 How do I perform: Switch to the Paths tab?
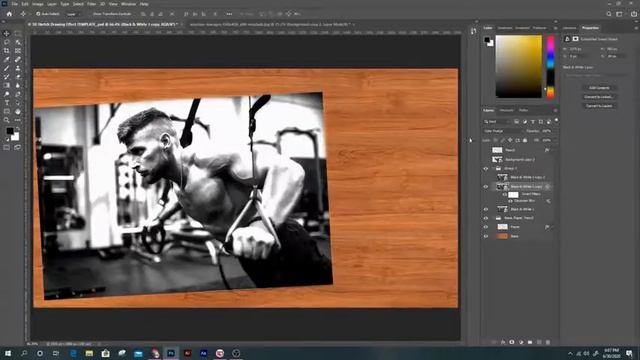(x=523, y=110)
